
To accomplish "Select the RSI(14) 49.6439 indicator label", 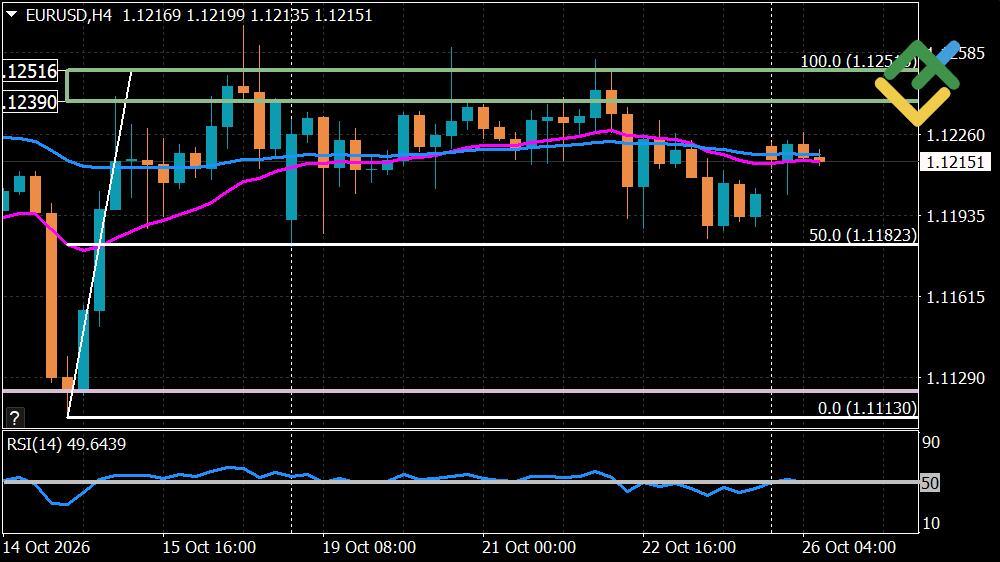I will click(66, 444).
